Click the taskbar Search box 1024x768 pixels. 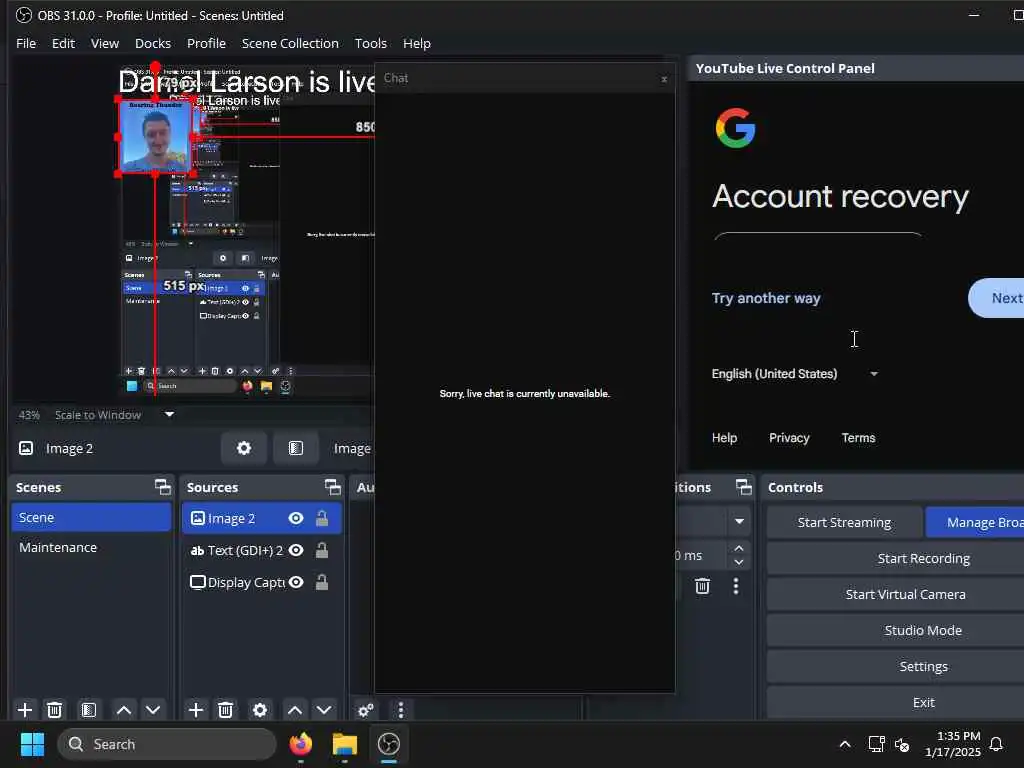pyautogui.click(x=167, y=744)
